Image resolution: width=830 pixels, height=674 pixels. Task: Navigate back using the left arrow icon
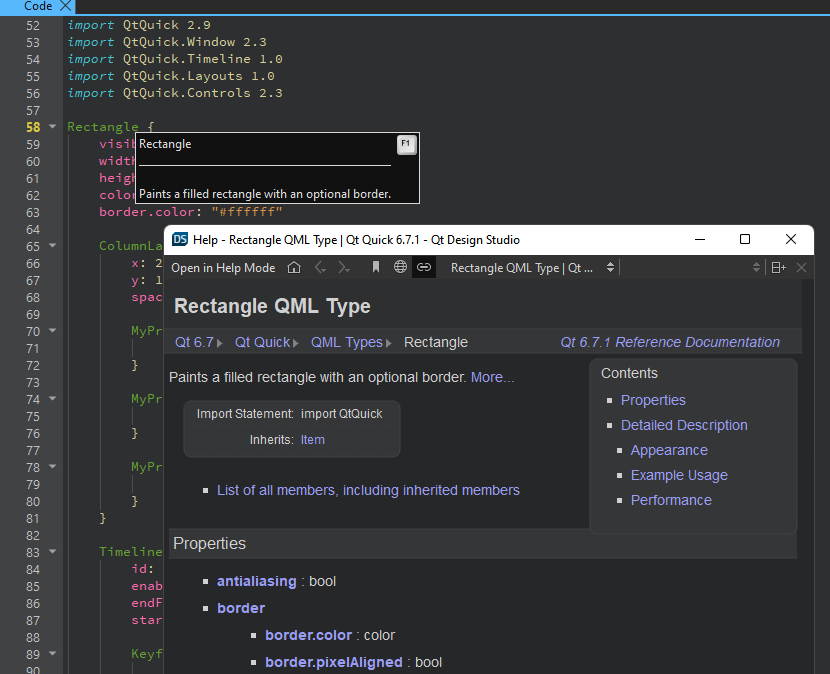[320, 267]
